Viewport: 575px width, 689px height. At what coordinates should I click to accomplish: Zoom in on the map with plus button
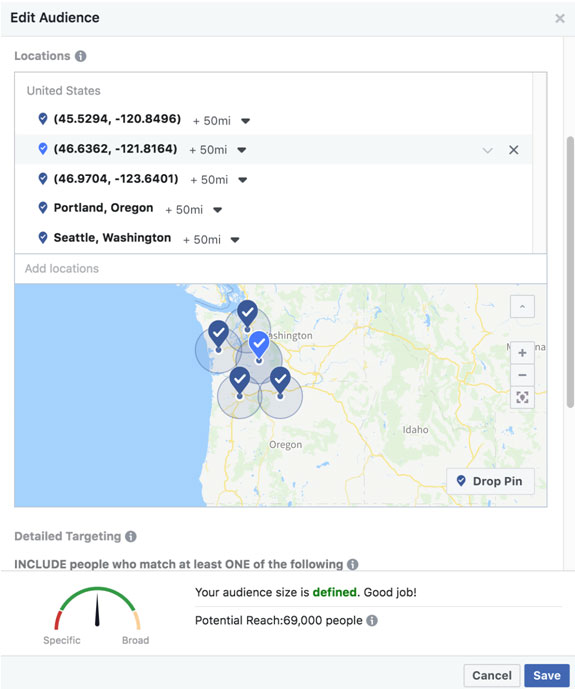[522, 353]
